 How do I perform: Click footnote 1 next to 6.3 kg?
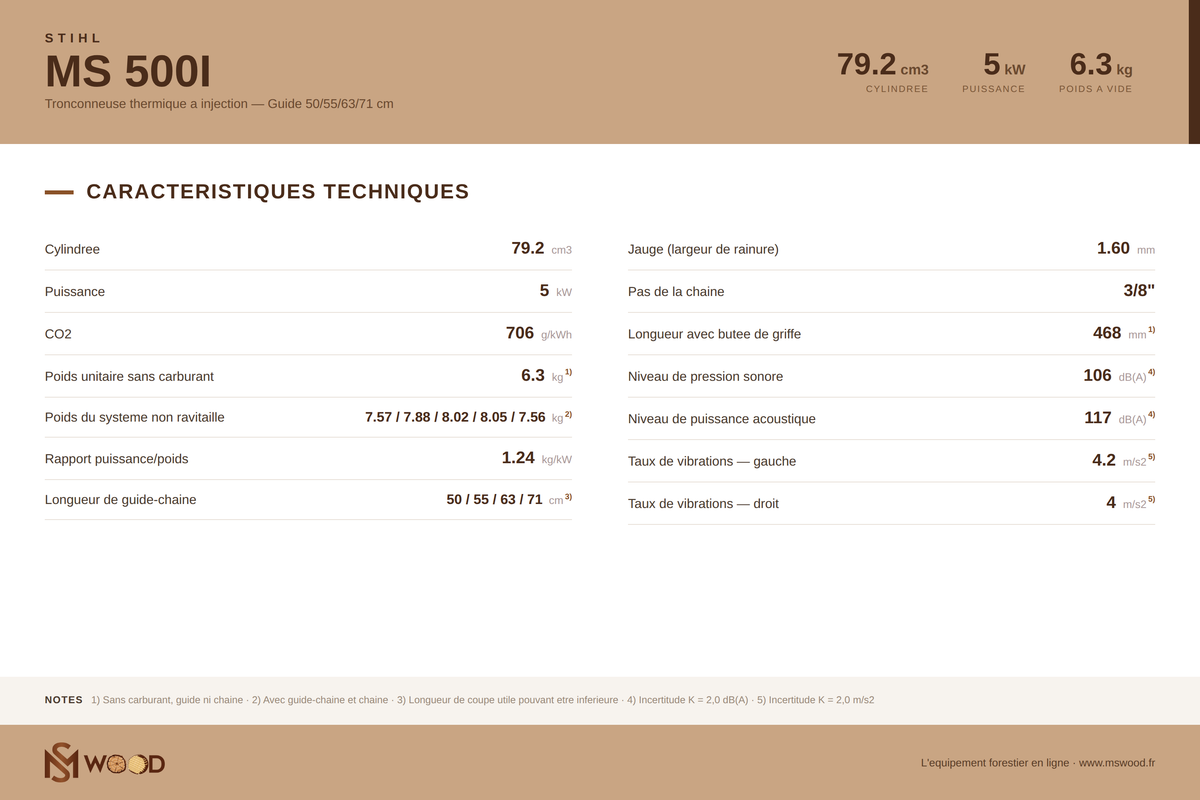568,372
